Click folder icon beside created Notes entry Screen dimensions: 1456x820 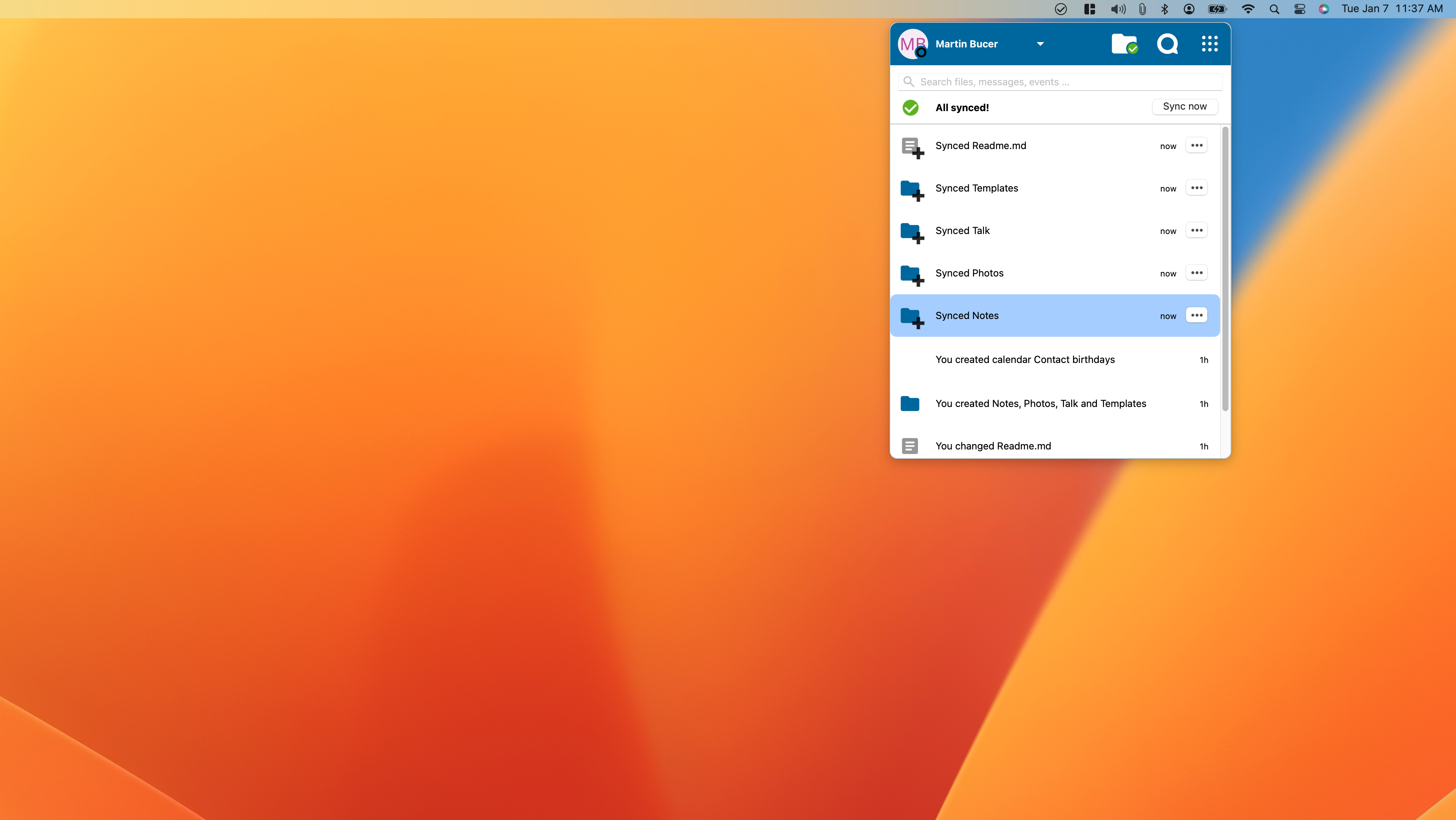(x=910, y=403)
